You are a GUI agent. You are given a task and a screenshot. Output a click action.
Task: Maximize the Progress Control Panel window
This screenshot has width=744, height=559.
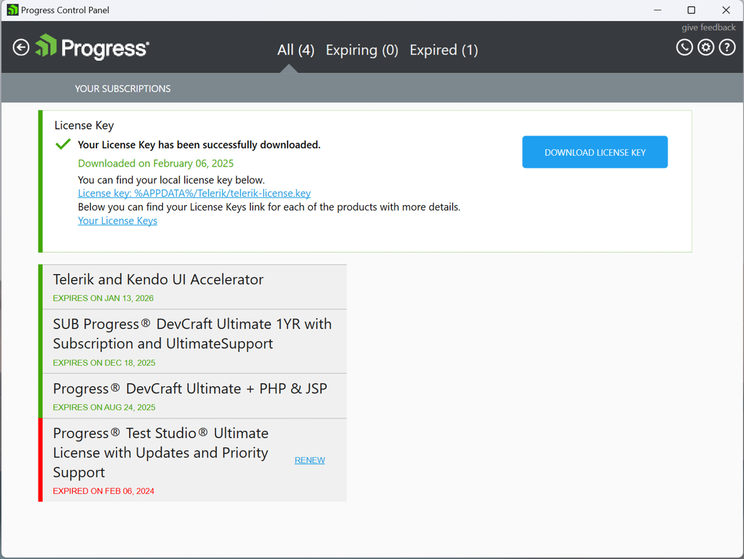pos(691,10)
